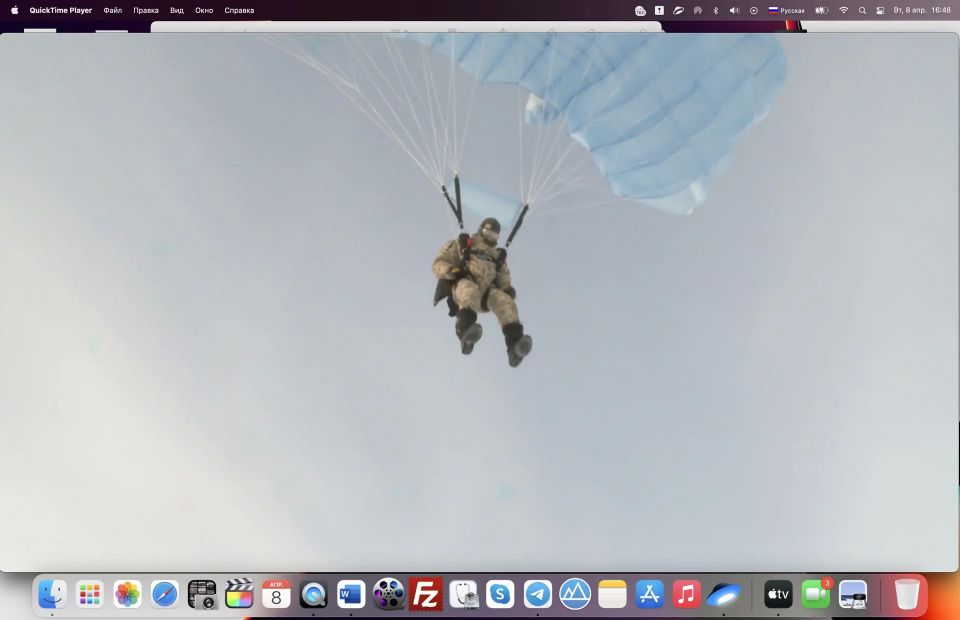Image resolution: width=960 pixels, height=620 pixels.
Task: Launch Photos from the Dock
Action: point(127,594)
